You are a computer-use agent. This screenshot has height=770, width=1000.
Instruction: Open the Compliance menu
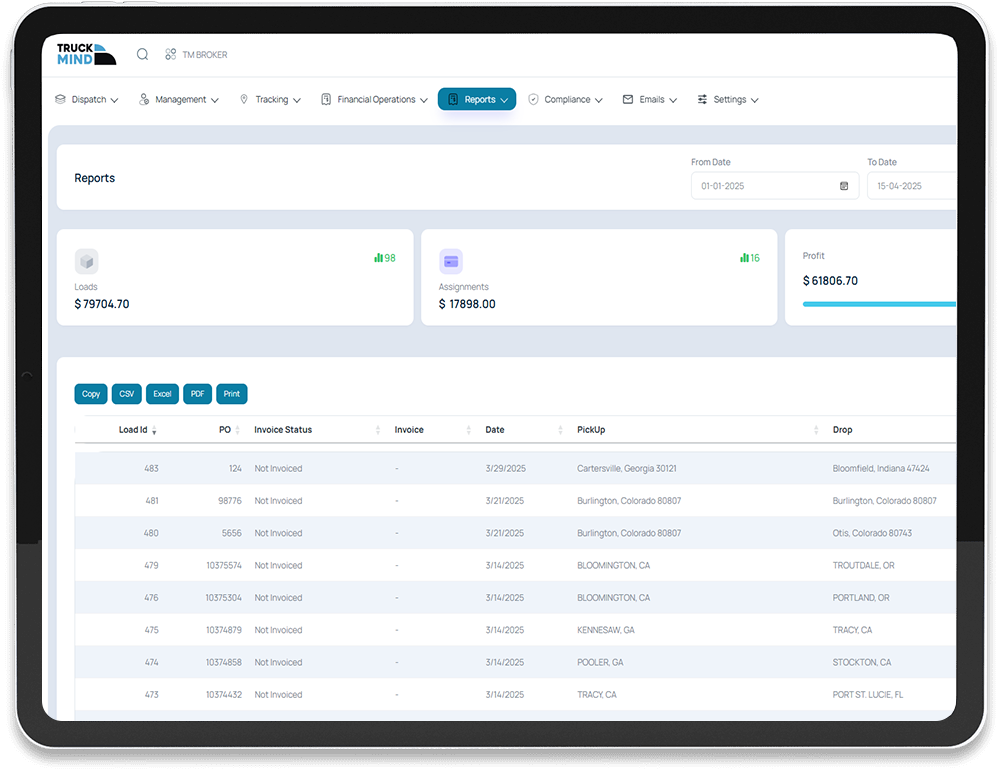(566, 99)
